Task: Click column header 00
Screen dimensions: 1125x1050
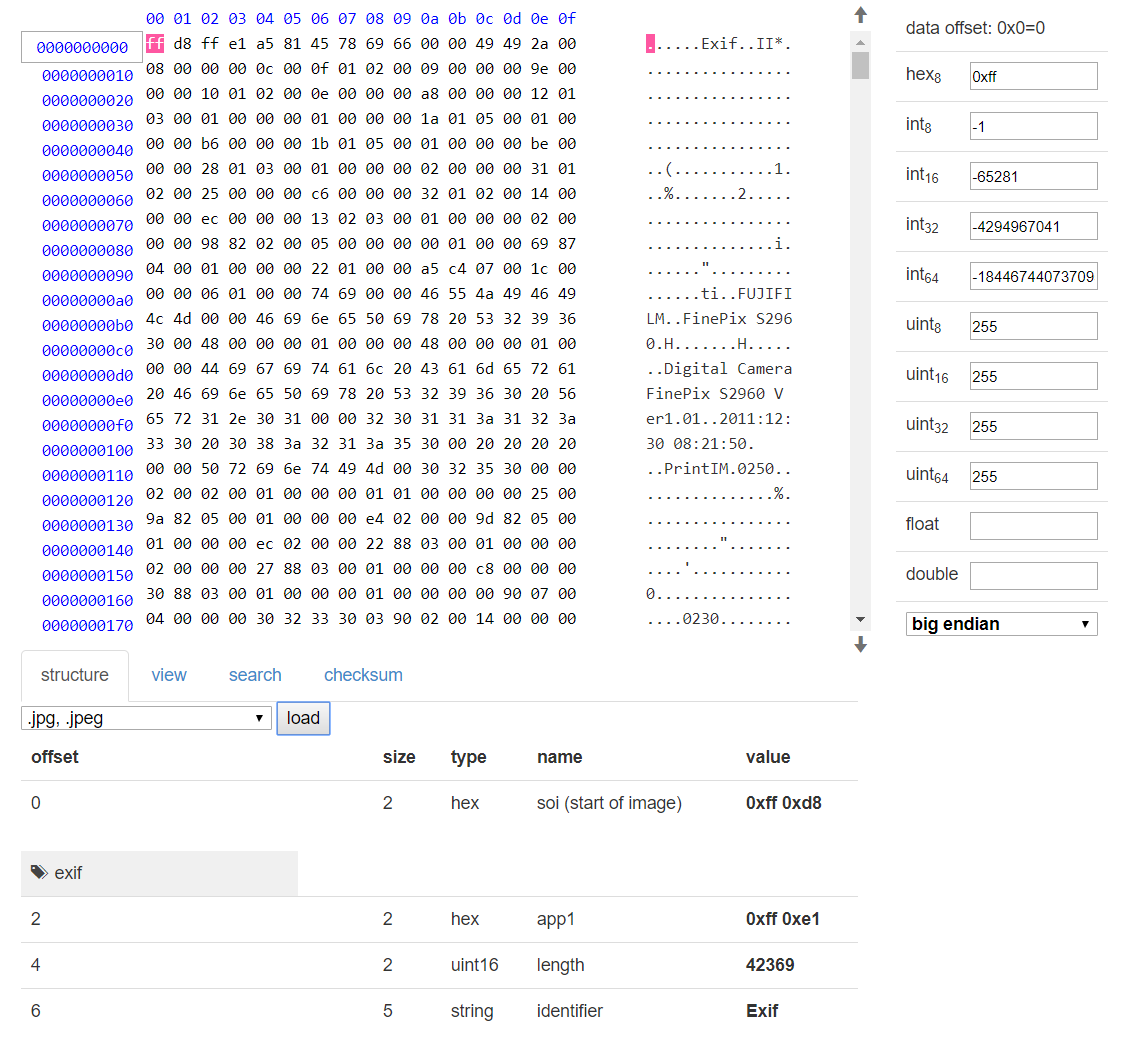Action: coord(155,19)
